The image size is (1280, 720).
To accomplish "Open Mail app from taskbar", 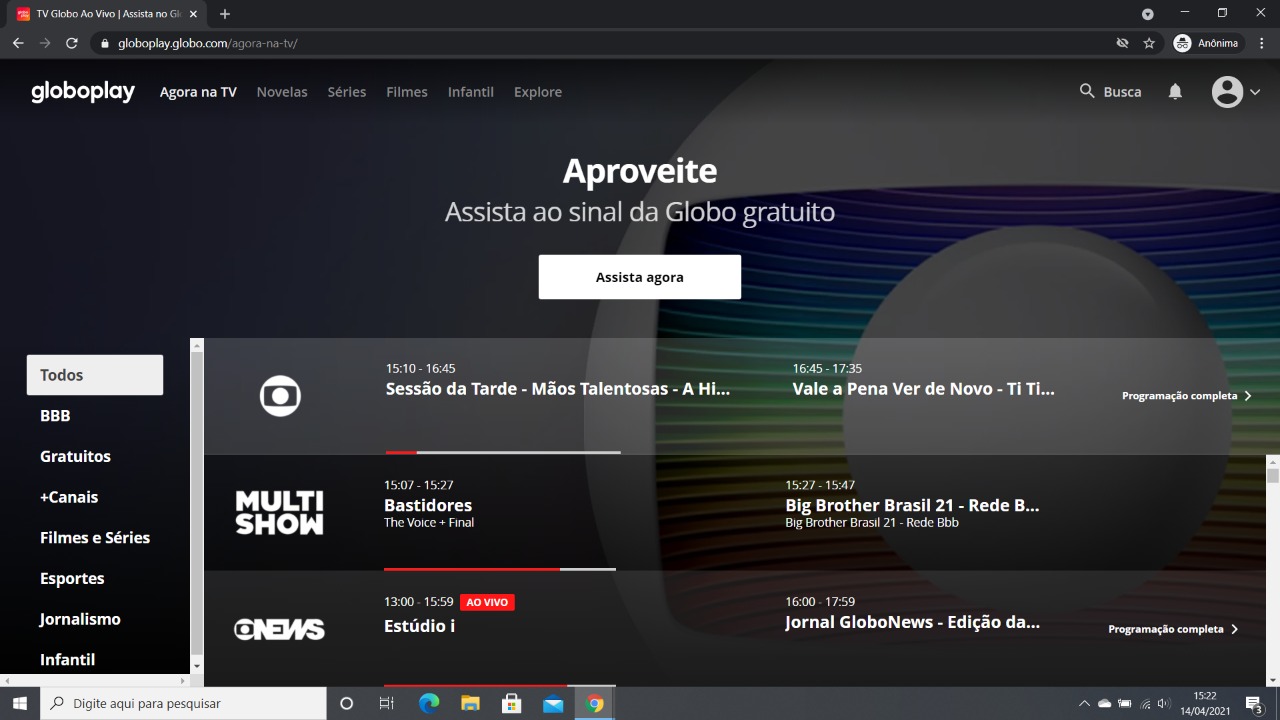I will tap(553, 703).
